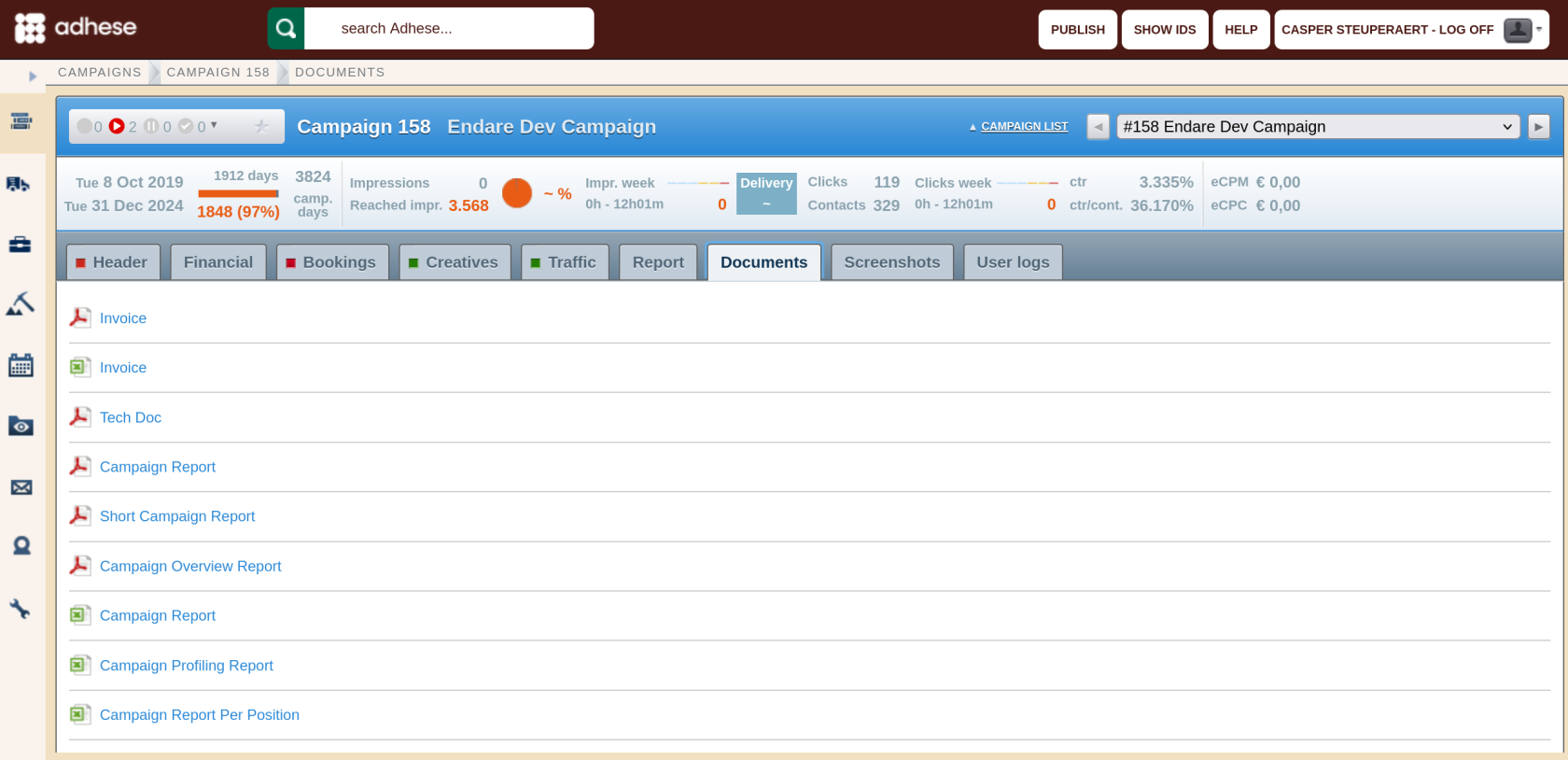Screen dimensions: 1568x760
Task: Click the wrench tools icon in sidebar
Action: pyautogui.click(x=20, y=609)
